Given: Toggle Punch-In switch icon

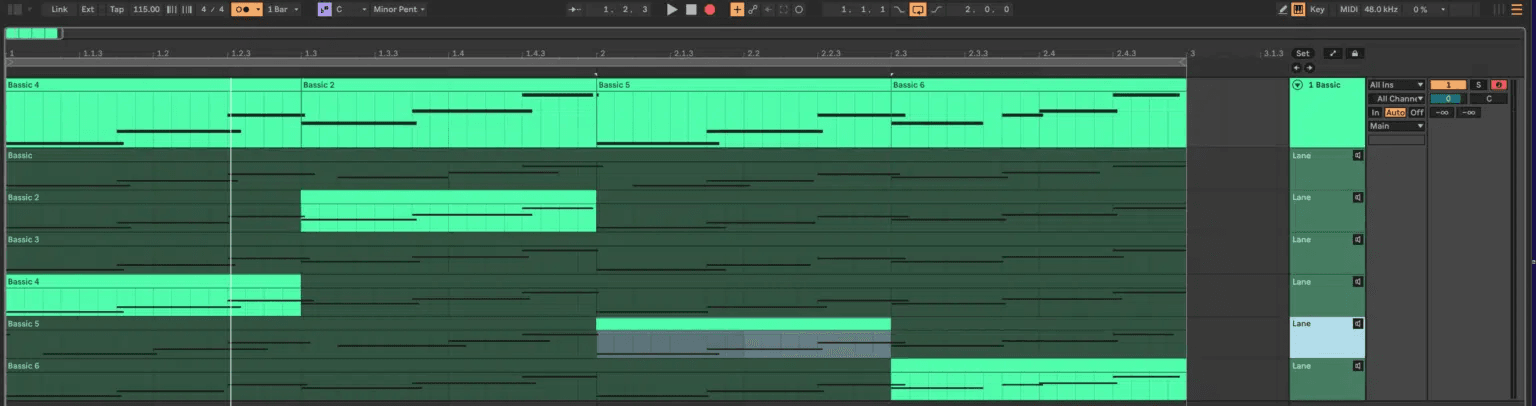Looking at the screenshot, I should [899, 9].
